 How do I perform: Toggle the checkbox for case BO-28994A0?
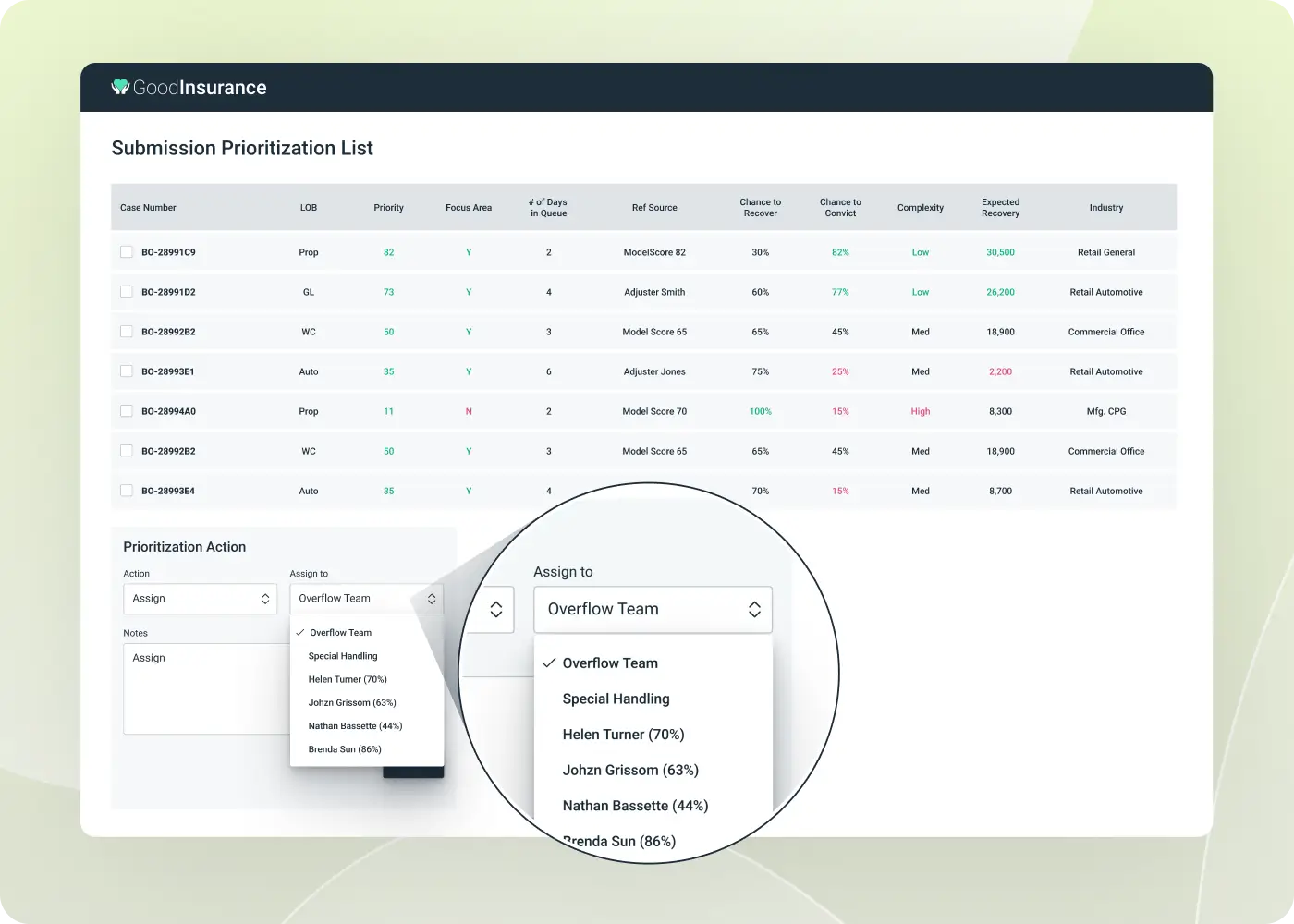127,411
